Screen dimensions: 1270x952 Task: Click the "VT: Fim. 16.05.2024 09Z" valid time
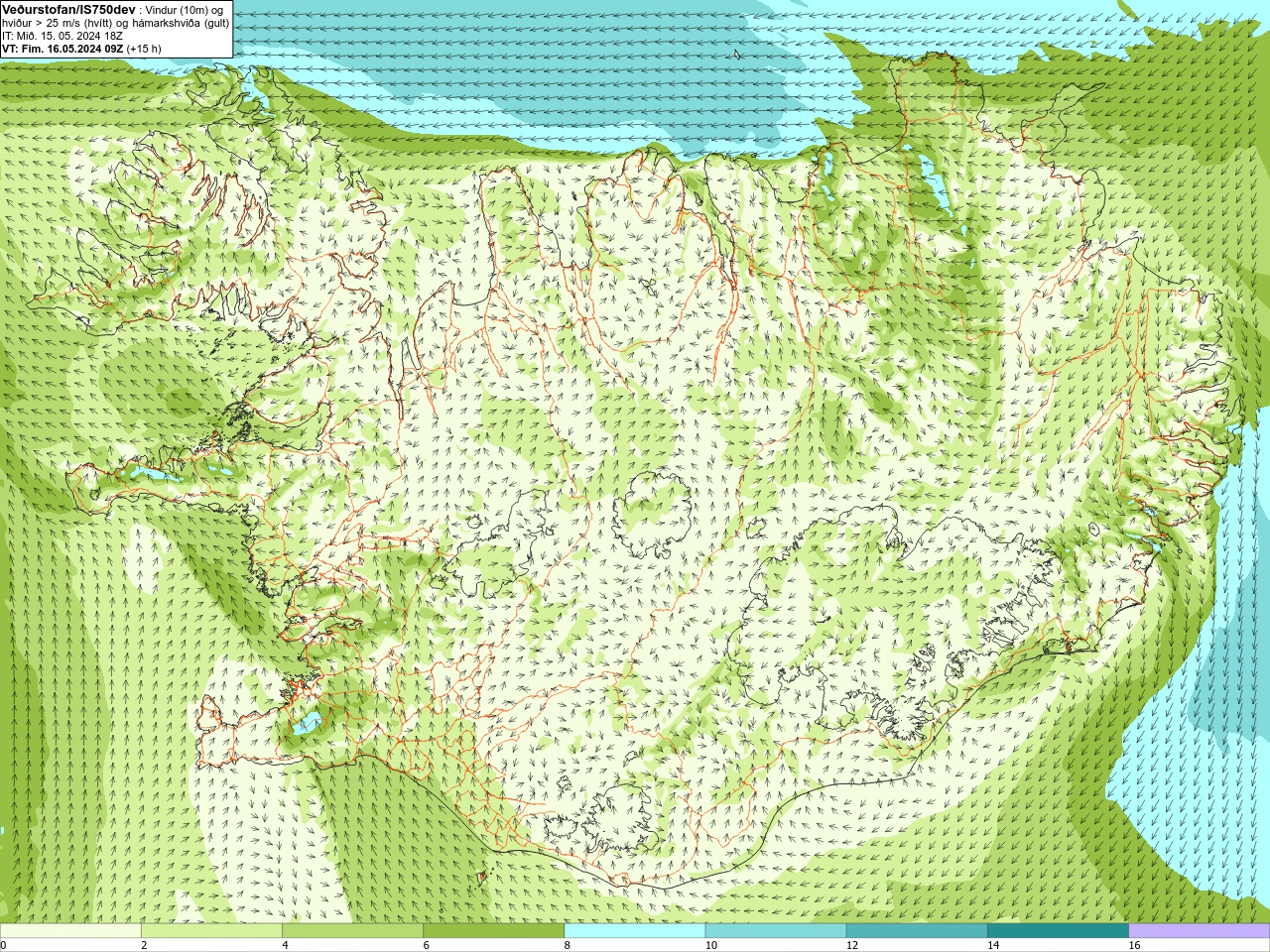click(x=63, y=49)
